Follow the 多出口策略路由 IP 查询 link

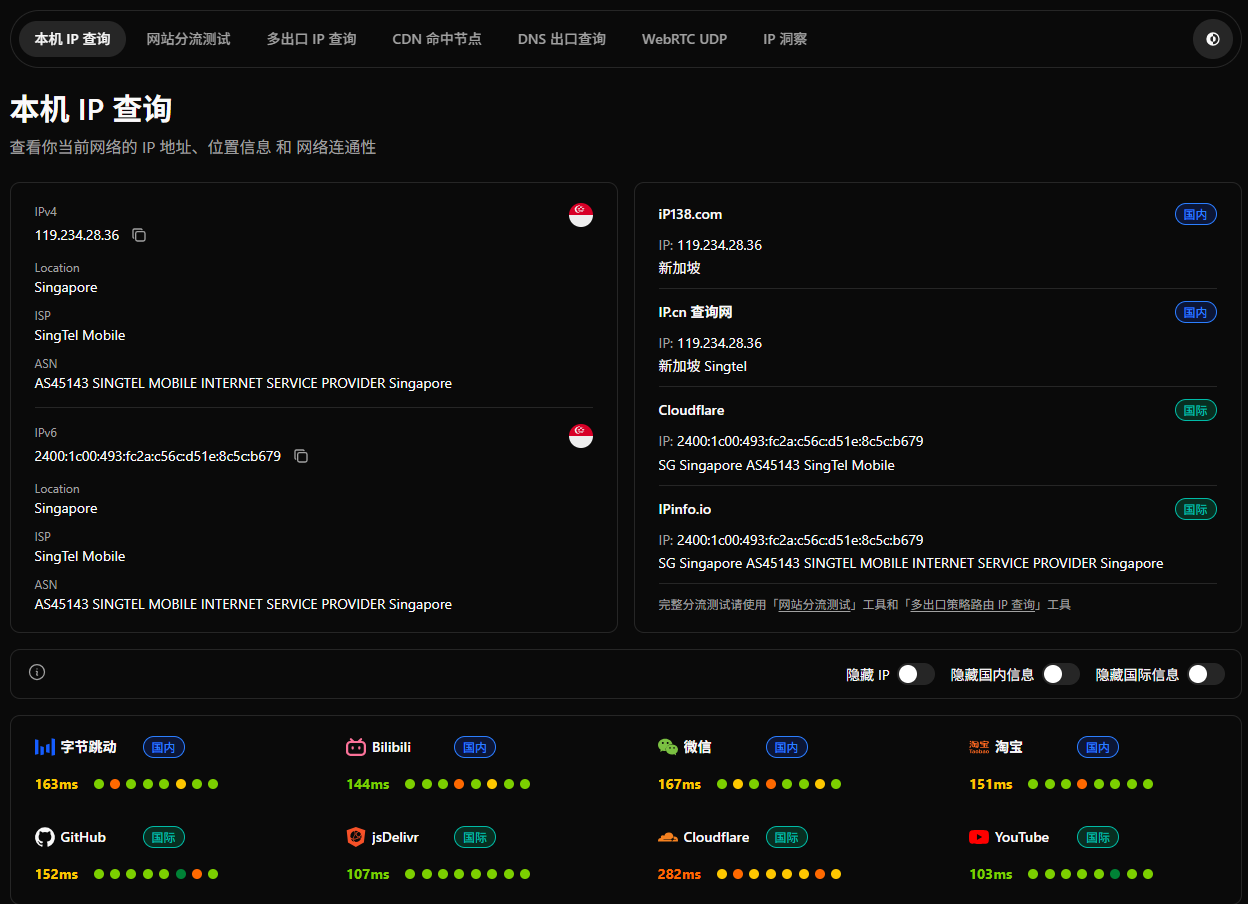[972, 605]
